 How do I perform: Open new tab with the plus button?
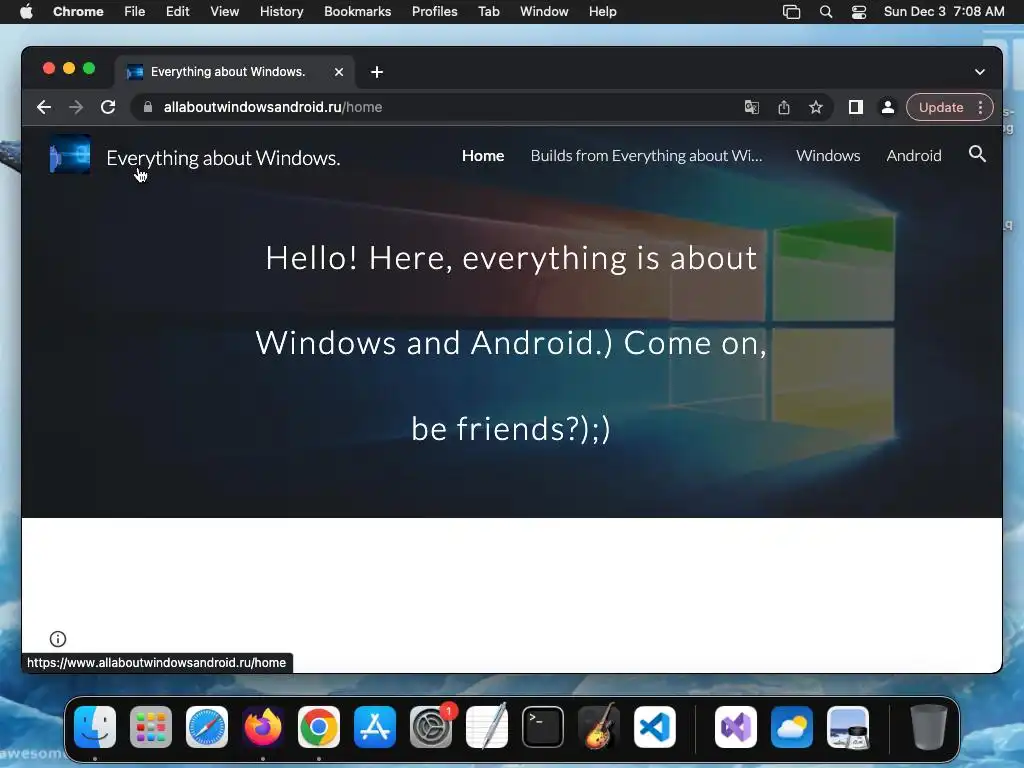coord(377,72)
